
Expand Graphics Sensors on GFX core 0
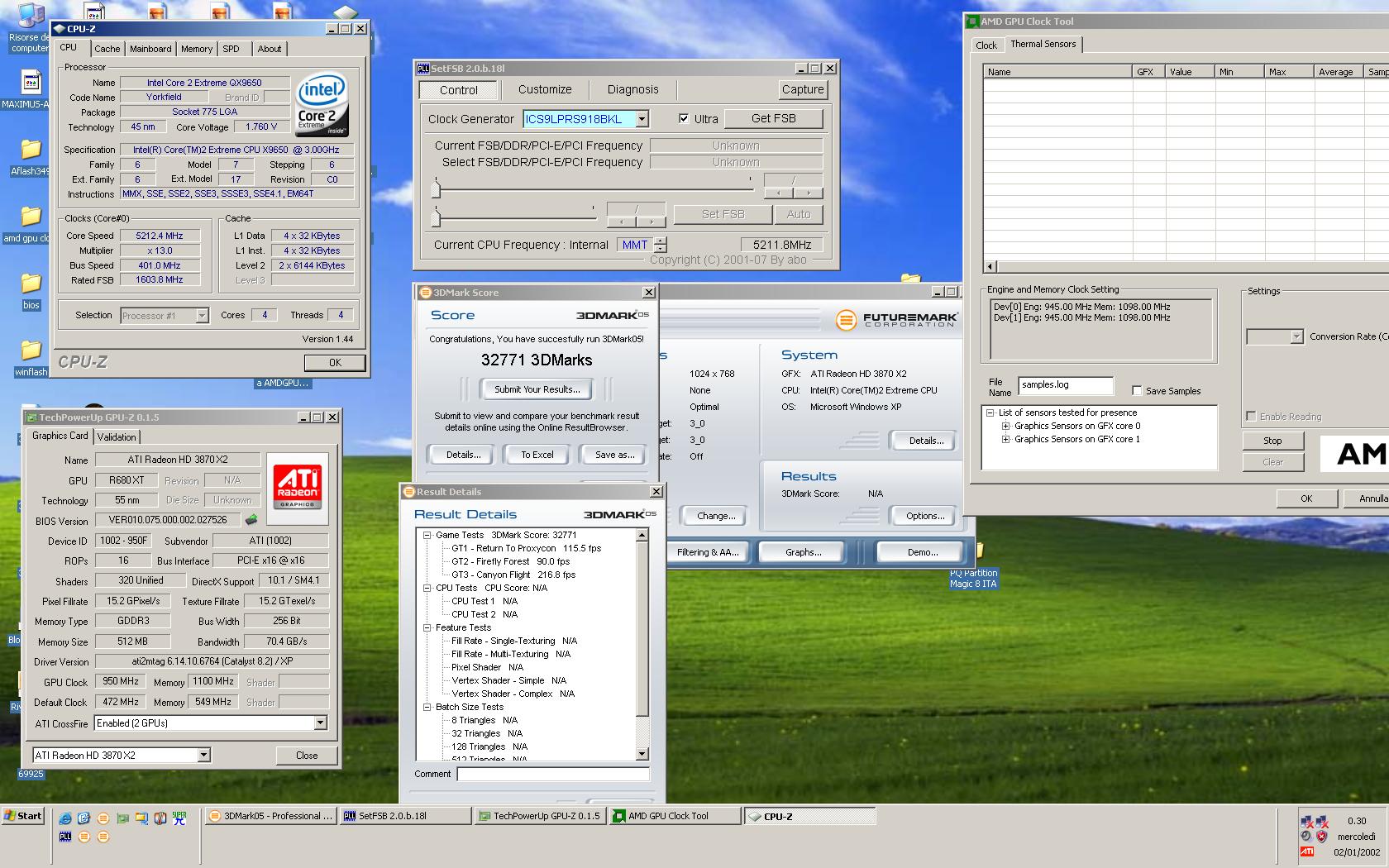point(1006,426)
